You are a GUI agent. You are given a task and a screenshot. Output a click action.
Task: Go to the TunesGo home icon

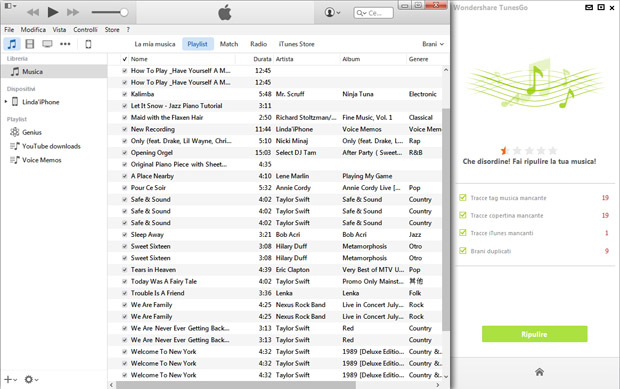(539, 372)
